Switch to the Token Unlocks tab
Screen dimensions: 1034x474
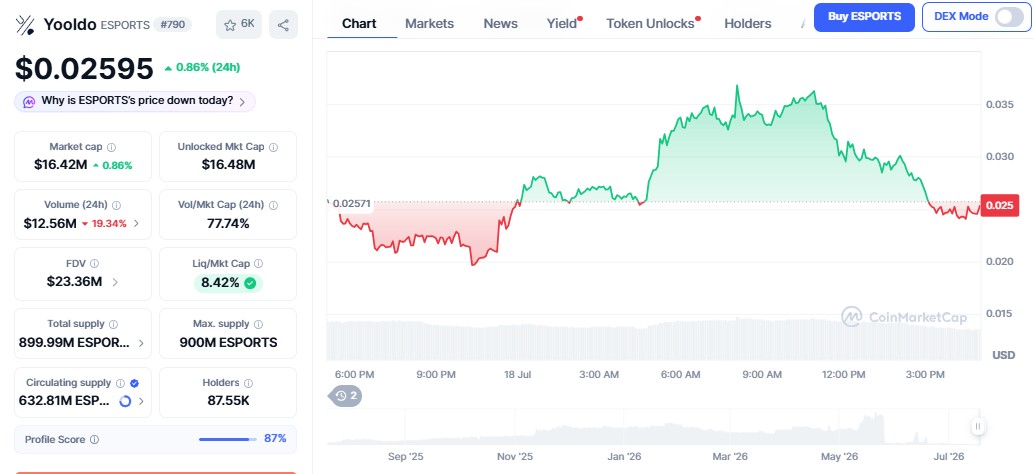point(650,24)
